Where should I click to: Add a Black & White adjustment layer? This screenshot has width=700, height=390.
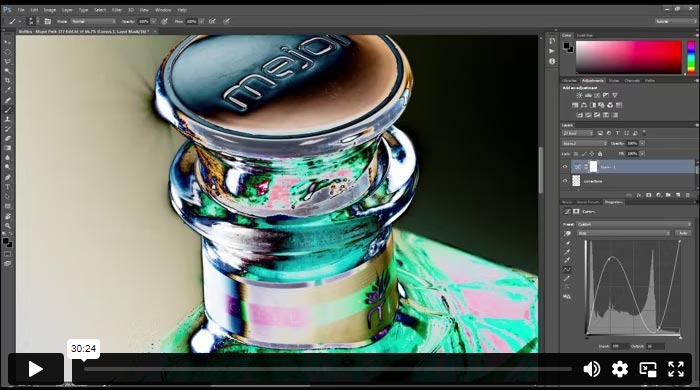(x=592, y=105)
